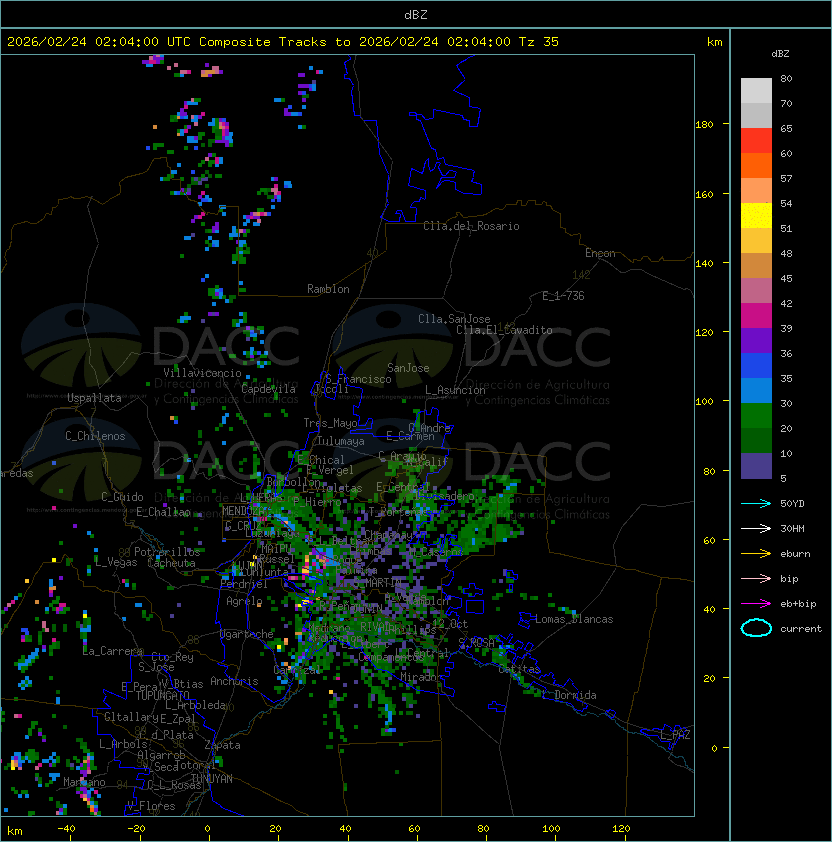The width and height of the screenshot is (832, 842).
Task: Click the '160' tick on vertical axis
Action: [704, 194]
